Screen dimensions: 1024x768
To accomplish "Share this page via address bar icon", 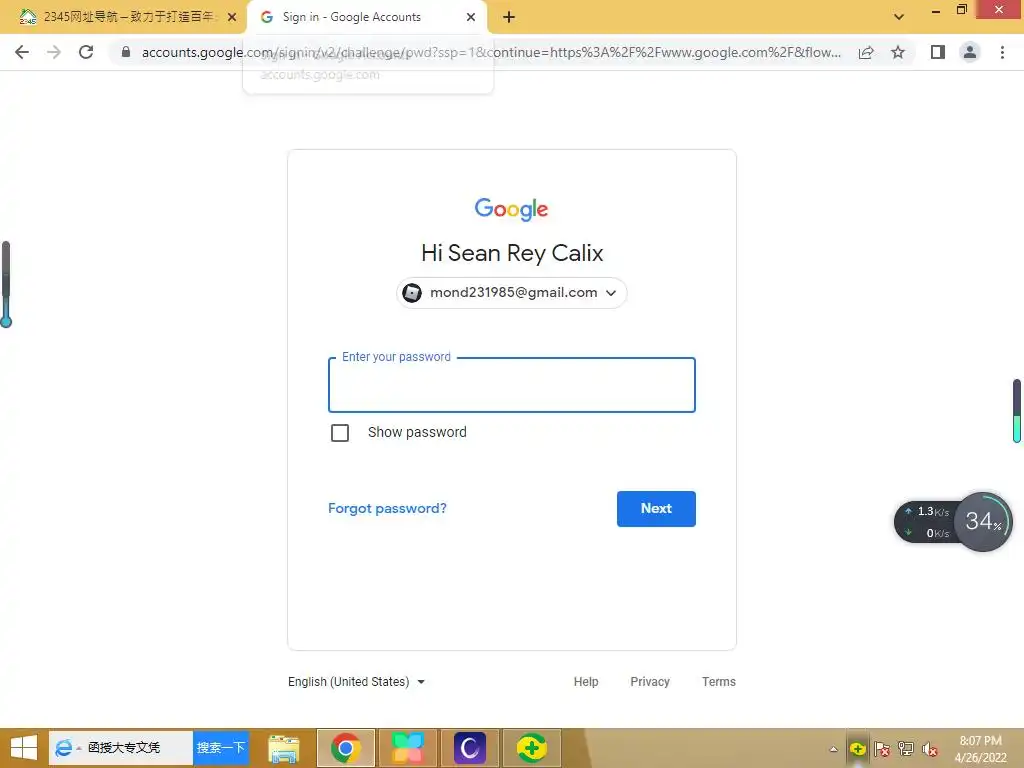I will click(x=866, y=52).
